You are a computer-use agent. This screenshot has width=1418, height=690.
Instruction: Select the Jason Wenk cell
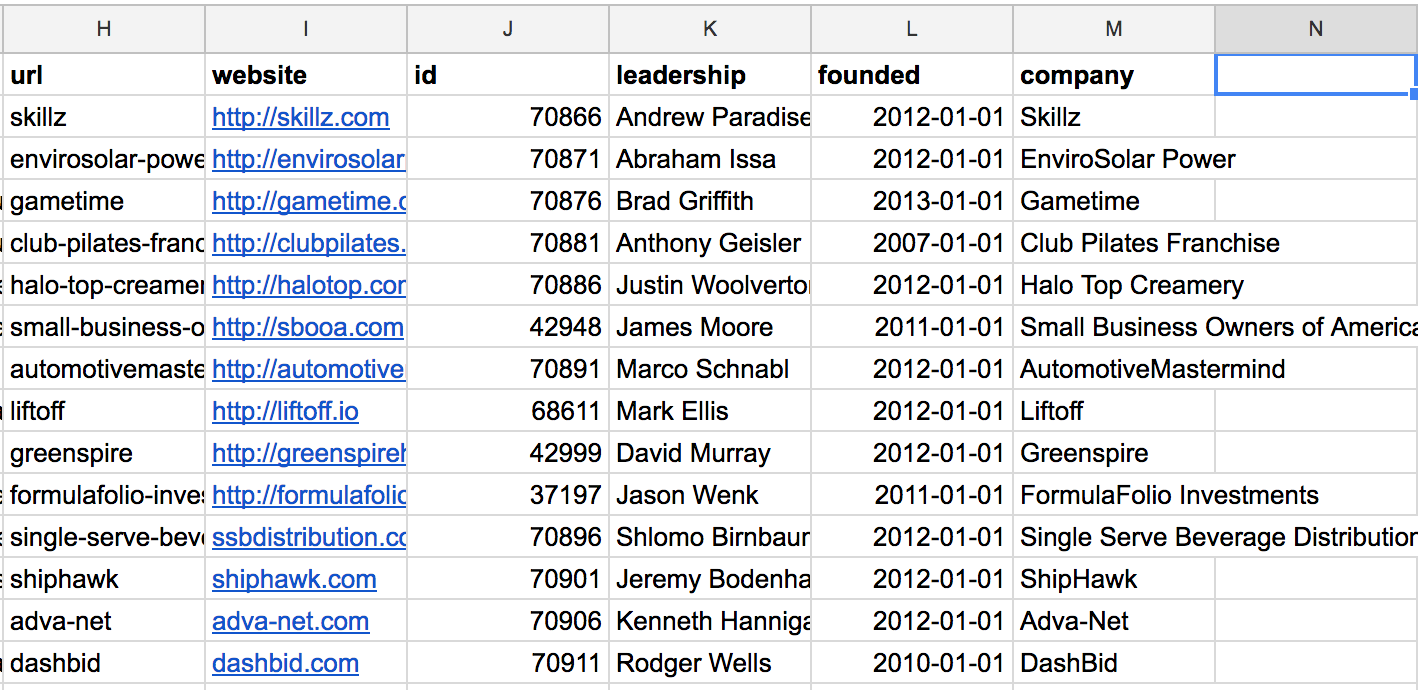(x=710, y=495)
